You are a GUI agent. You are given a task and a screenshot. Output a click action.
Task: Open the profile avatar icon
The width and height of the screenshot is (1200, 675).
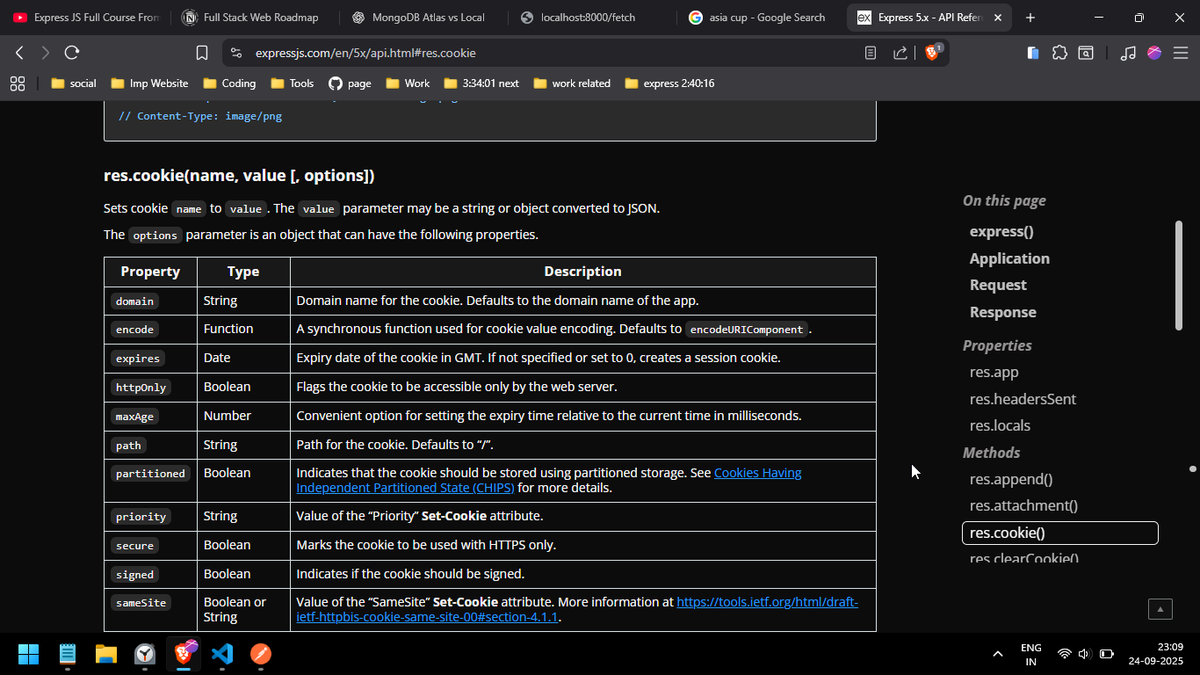(1154, 52)
